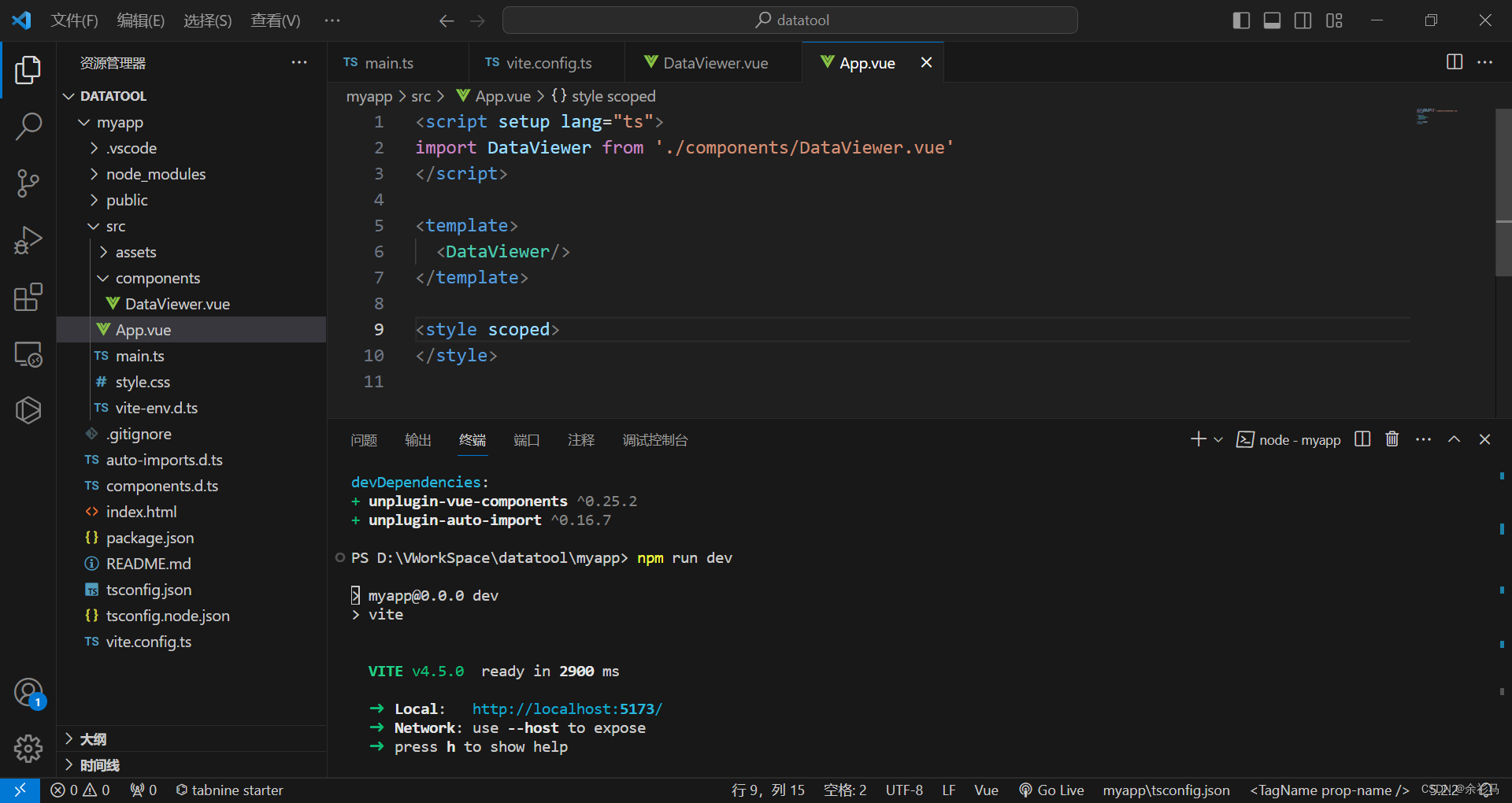1512x803 pixels.
Task: Open the Search view in the activity bar
Action: click(x=28, y=126)
